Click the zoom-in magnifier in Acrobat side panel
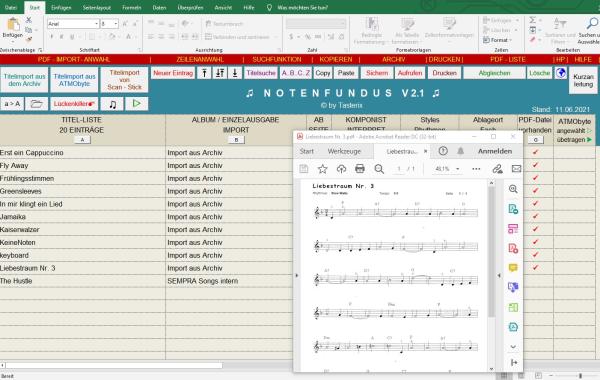 tap(513, 189)
